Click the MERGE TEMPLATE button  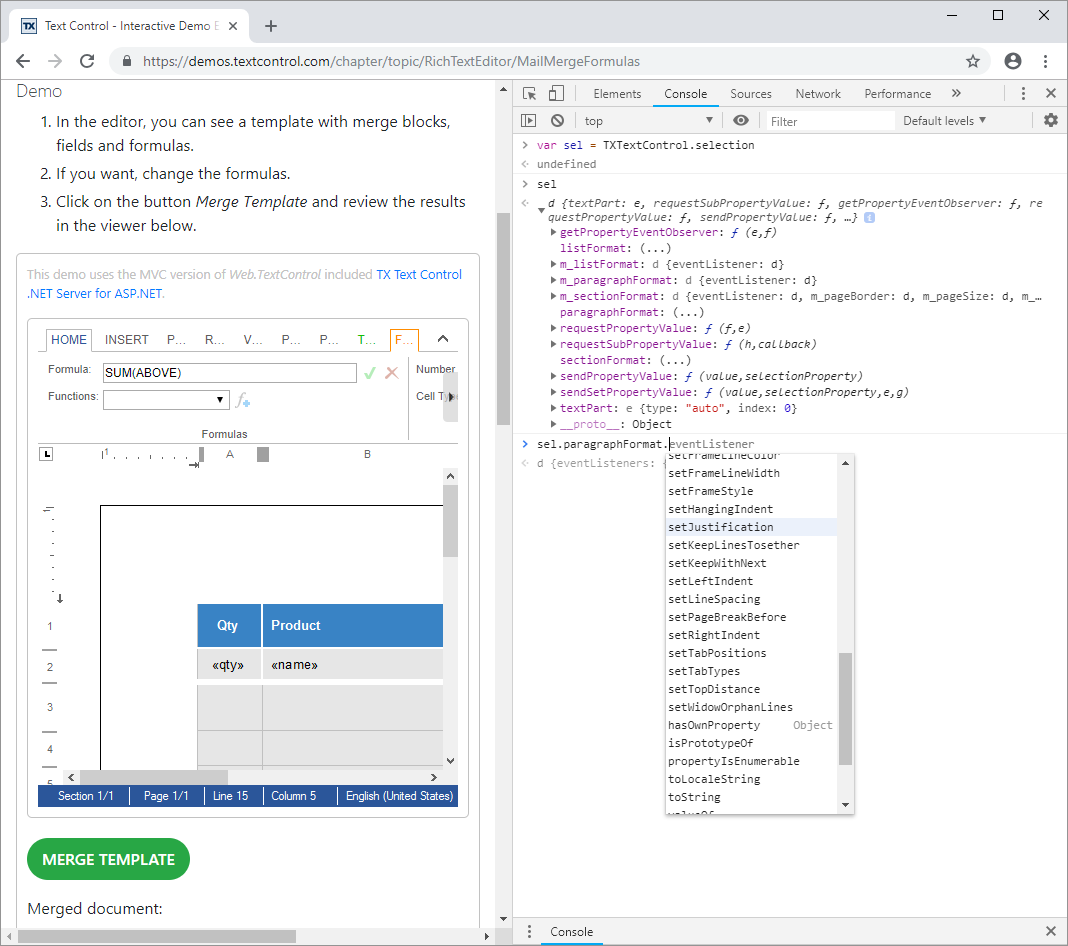(x=108, y=859)
